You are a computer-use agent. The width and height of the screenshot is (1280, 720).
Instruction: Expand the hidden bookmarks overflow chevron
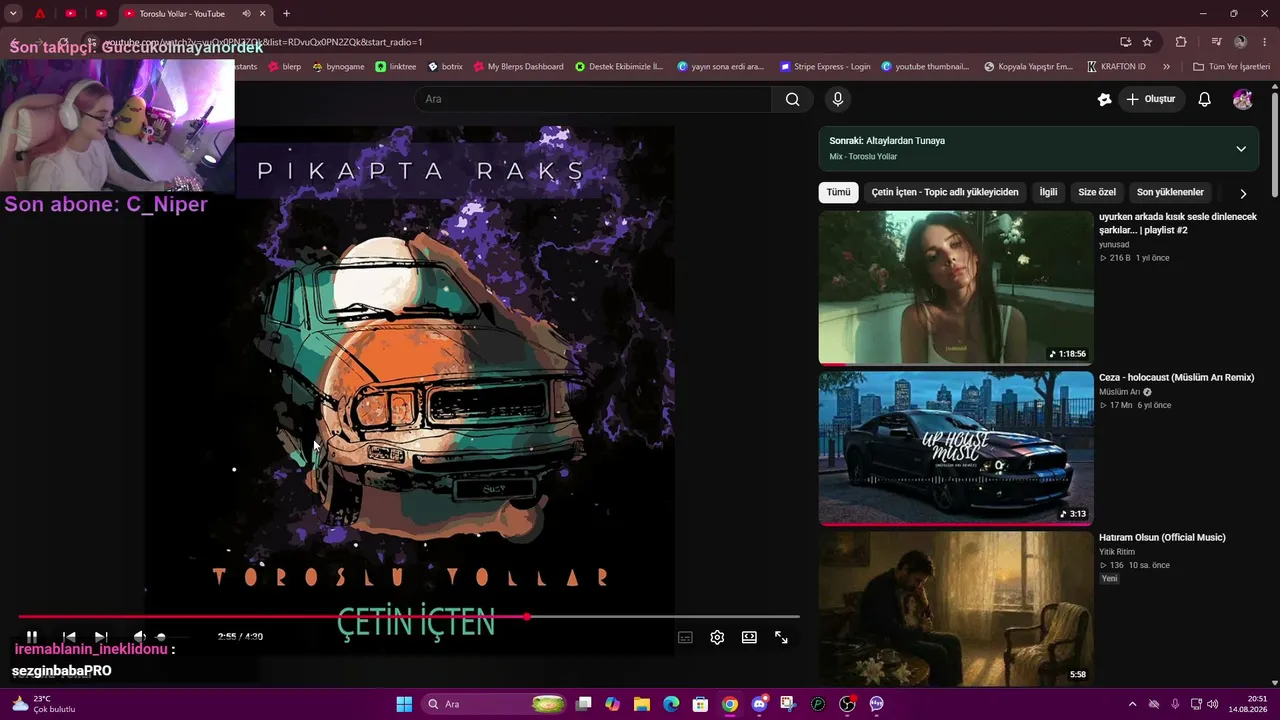tap(1166, 67)
